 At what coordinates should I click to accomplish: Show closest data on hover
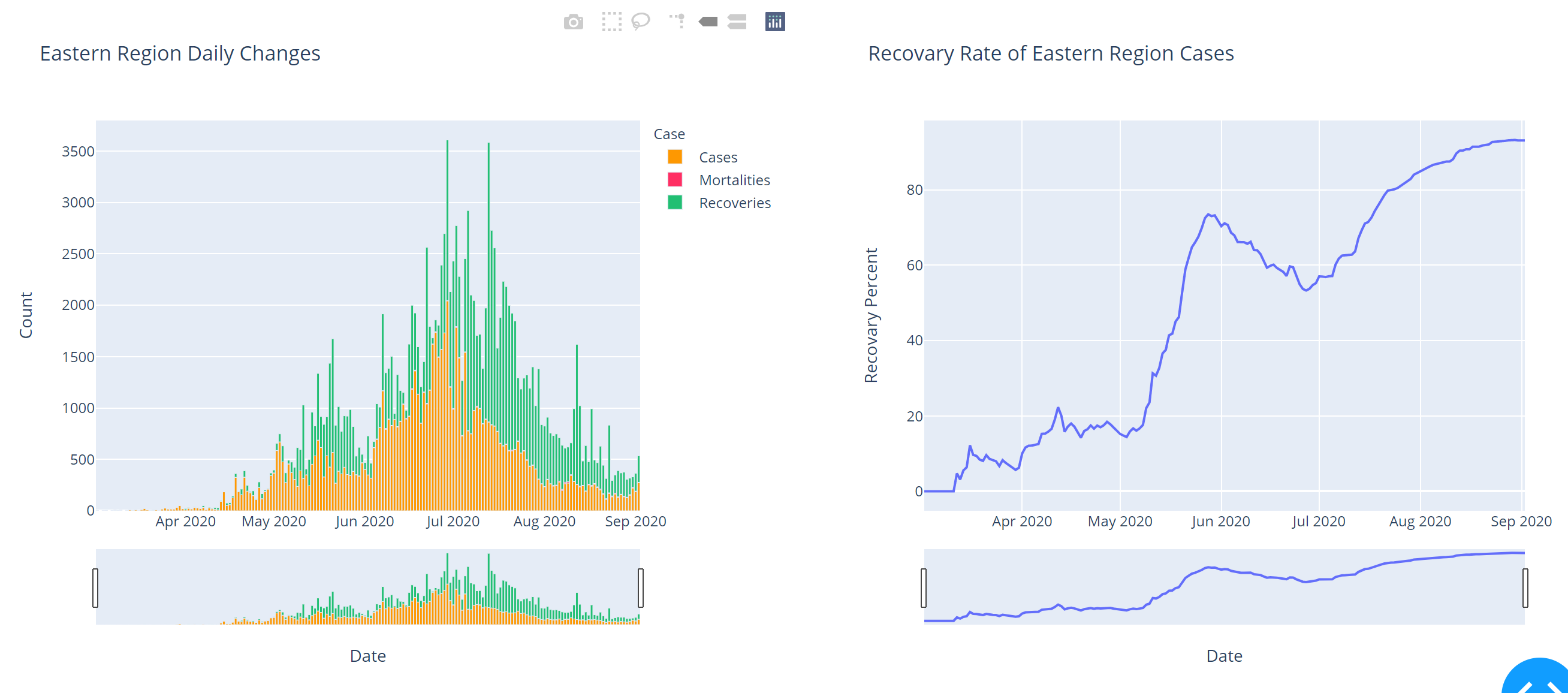click(x=708, y=22)
